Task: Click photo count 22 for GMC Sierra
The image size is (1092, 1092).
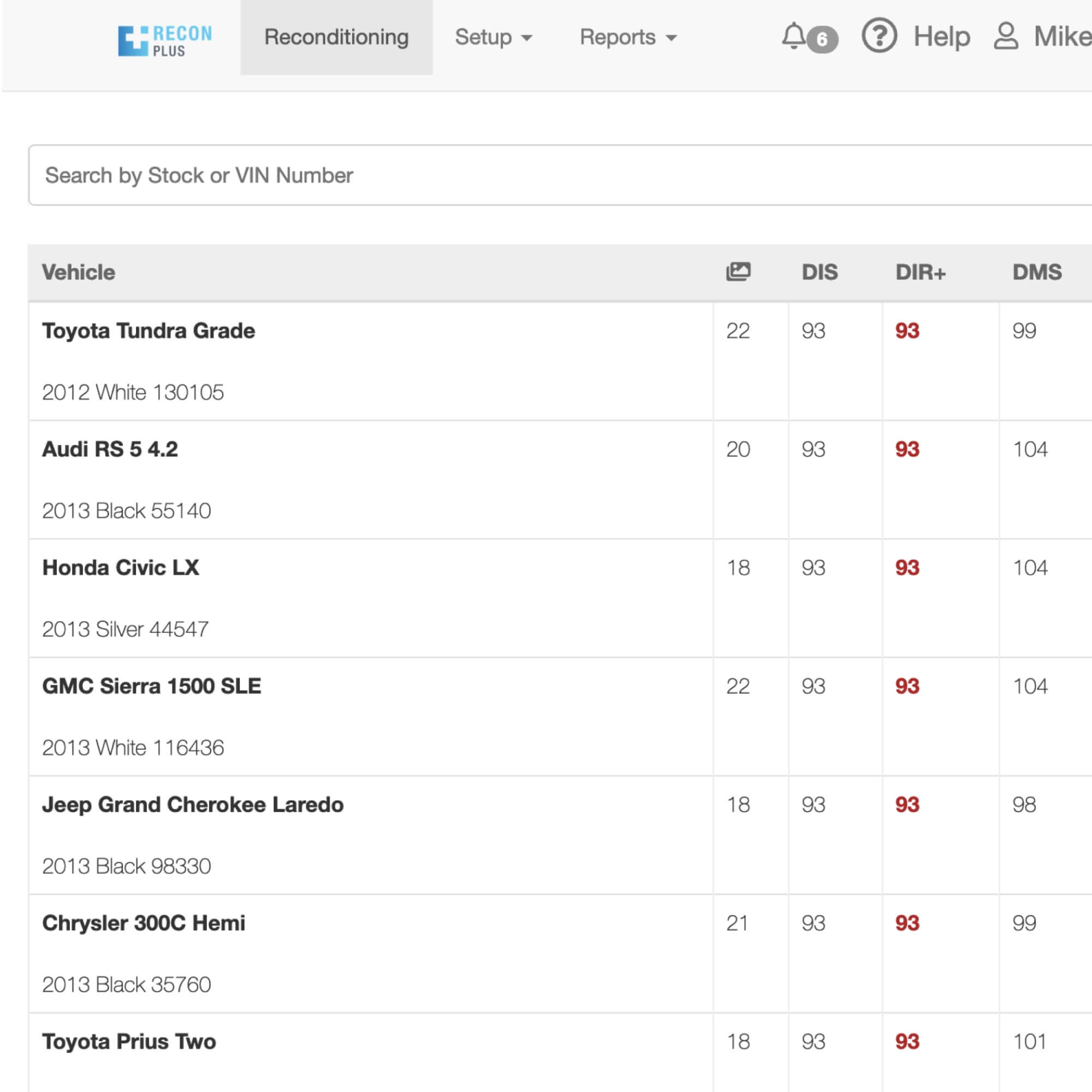Action: [x=738, y=686]
